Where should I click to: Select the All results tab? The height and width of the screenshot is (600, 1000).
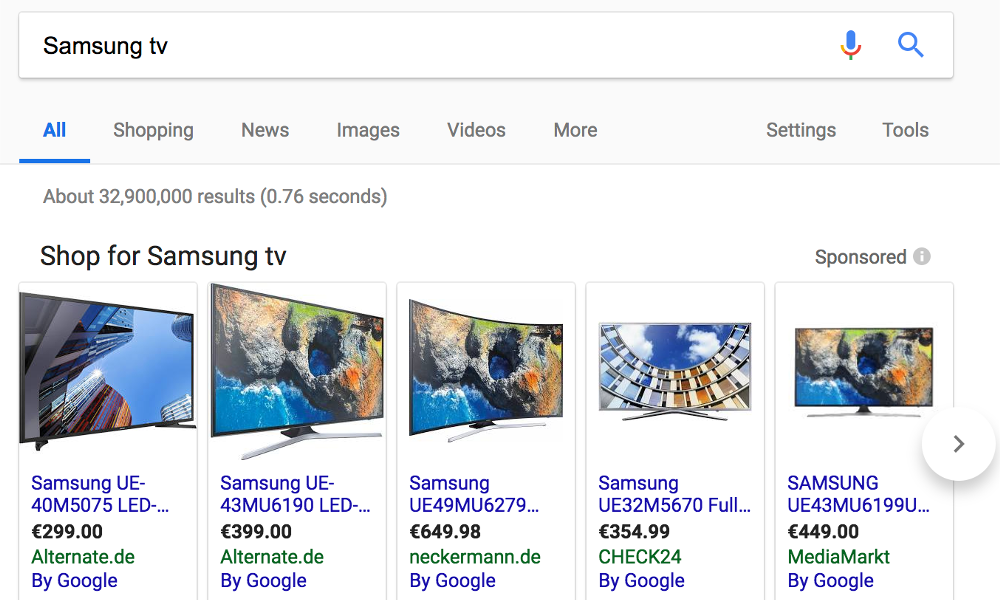[55, 130]
